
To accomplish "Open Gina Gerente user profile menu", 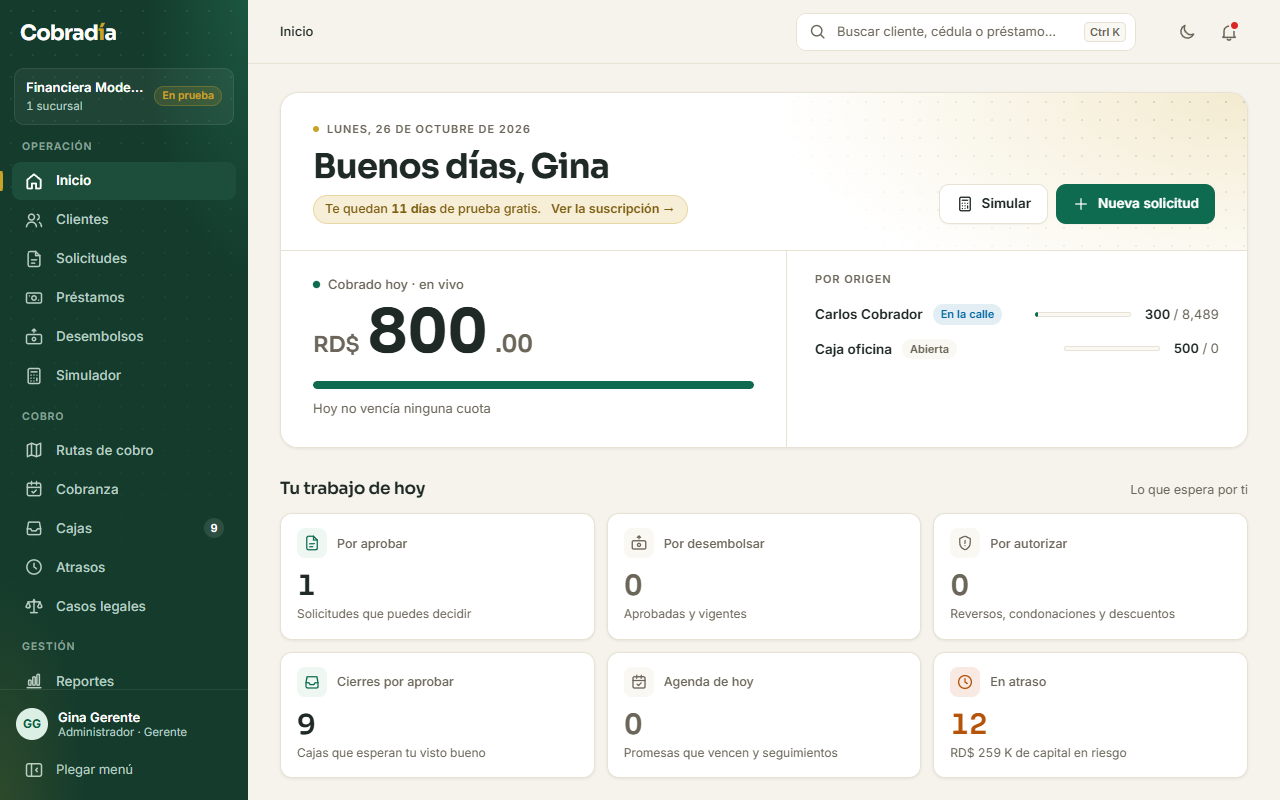I will [x=124, y=724].
